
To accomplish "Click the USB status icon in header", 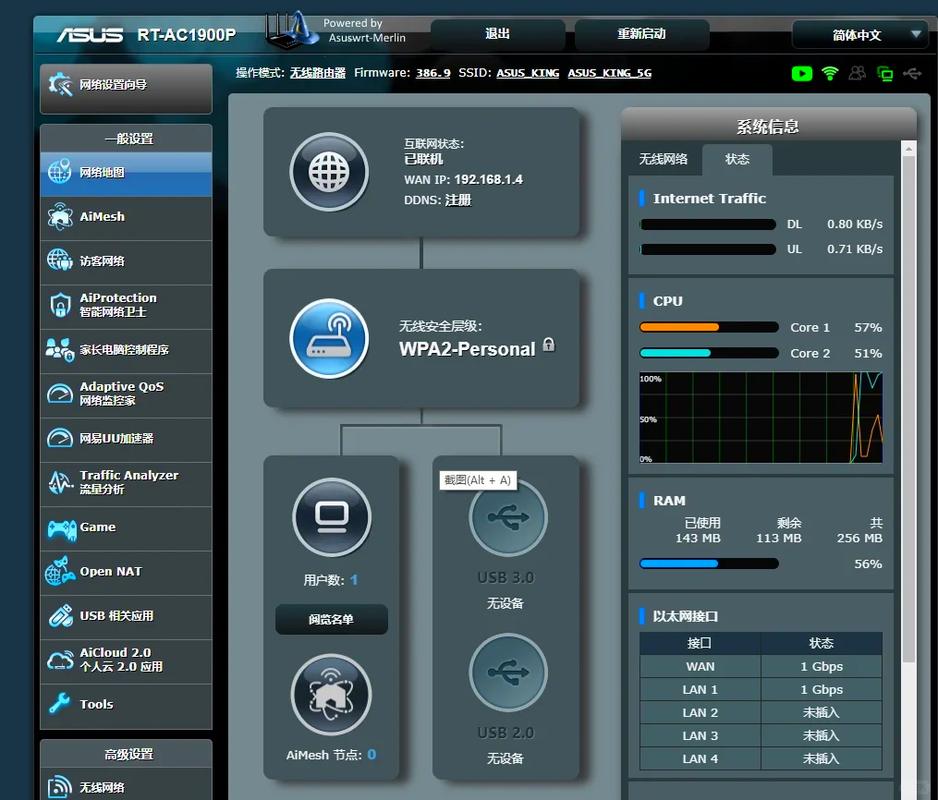I will point(912,74).
